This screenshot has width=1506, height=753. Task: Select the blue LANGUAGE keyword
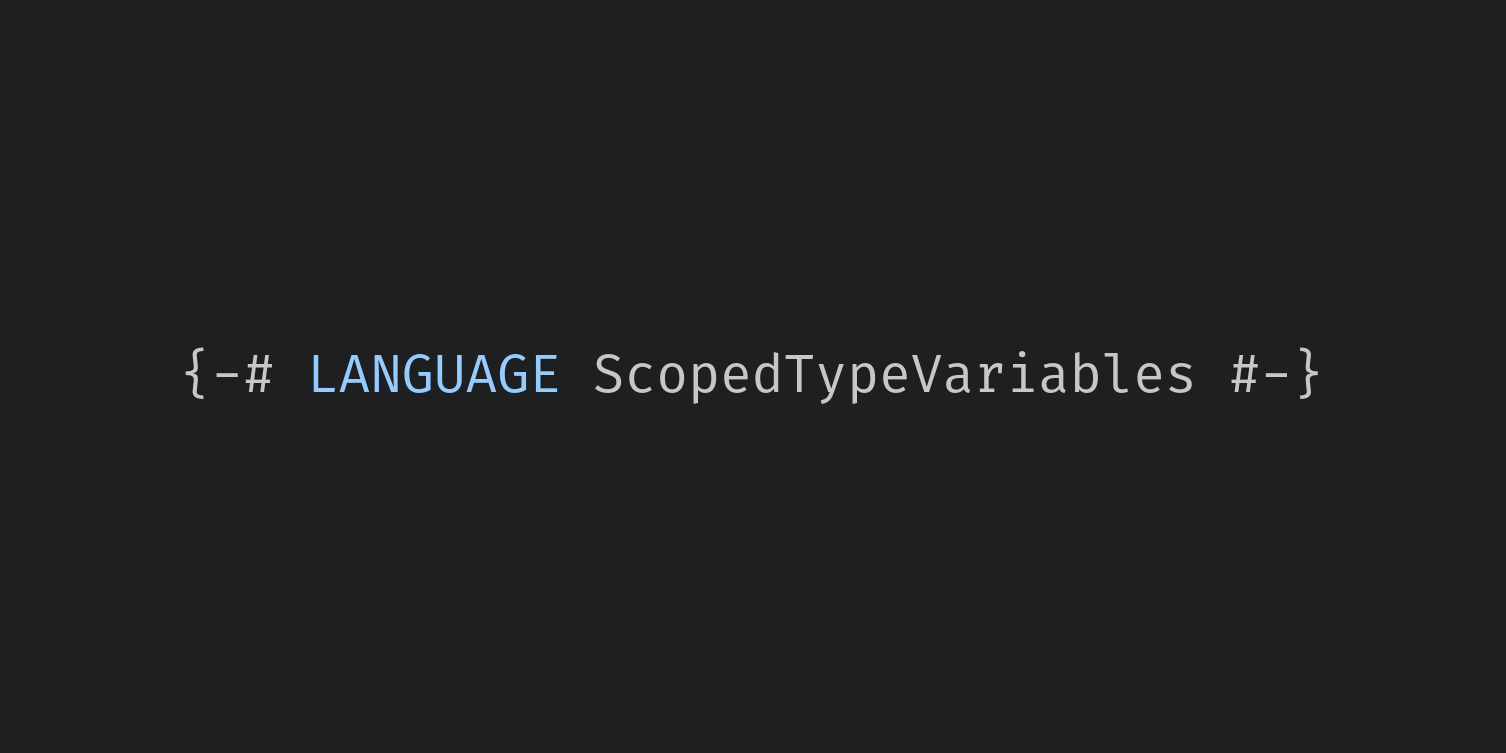pyautogui.click(x=434, y=375)
